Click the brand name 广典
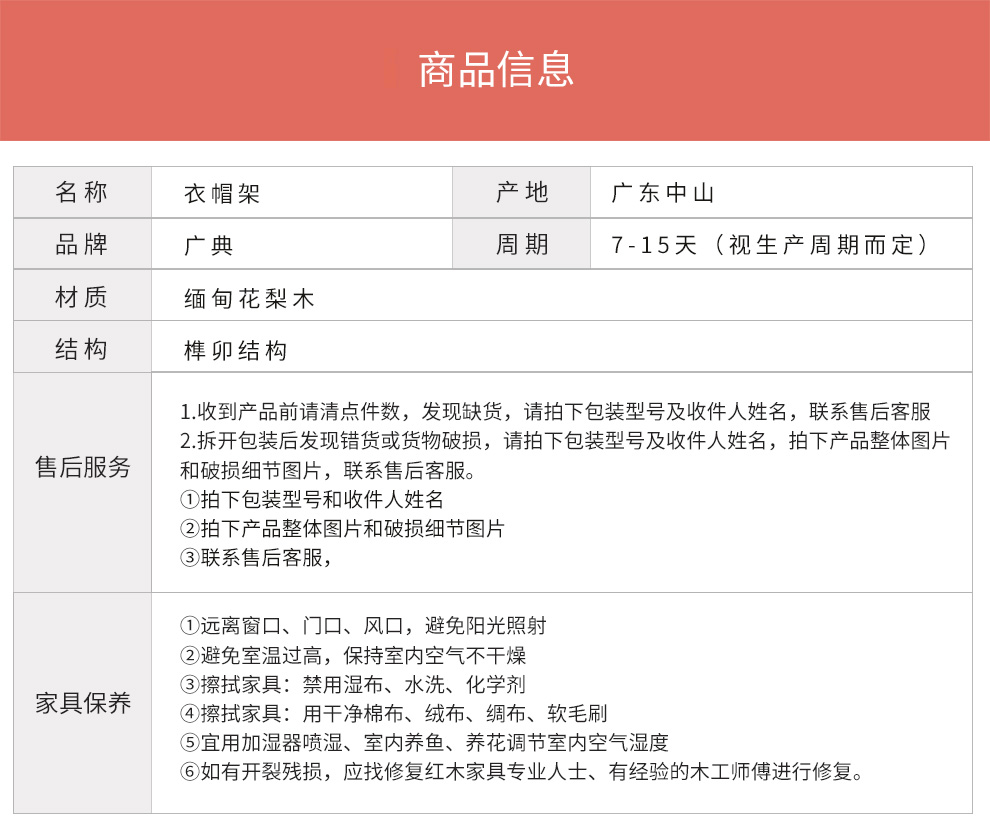Screen dimensions: 990x831 click(x=209, y=245)
